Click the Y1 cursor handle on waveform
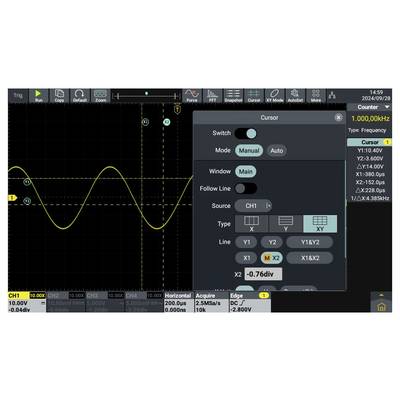Image resolution: width=400 pixels, height=400 pixels. pos(27,182)
